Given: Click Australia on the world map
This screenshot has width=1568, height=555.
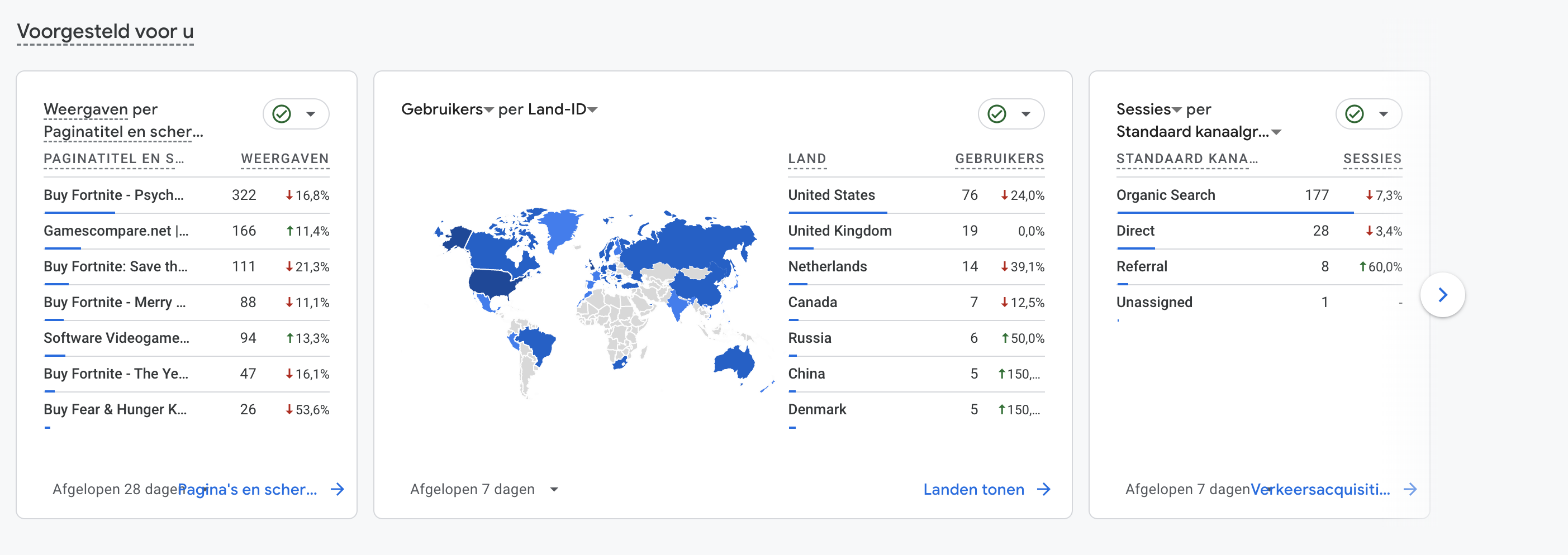Looking at the screenshot, I should point(734,362).
